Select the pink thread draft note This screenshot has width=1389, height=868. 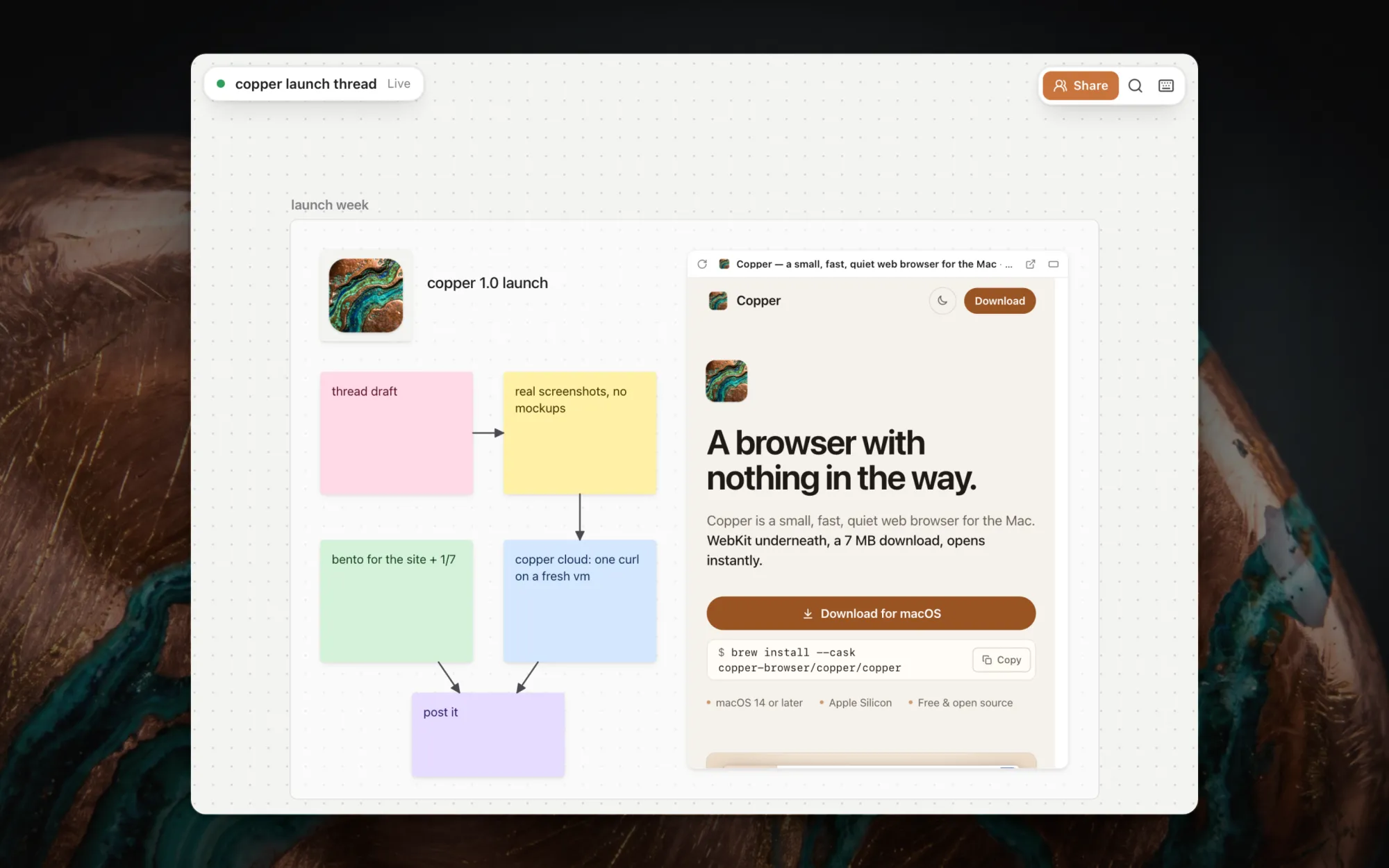397,433
